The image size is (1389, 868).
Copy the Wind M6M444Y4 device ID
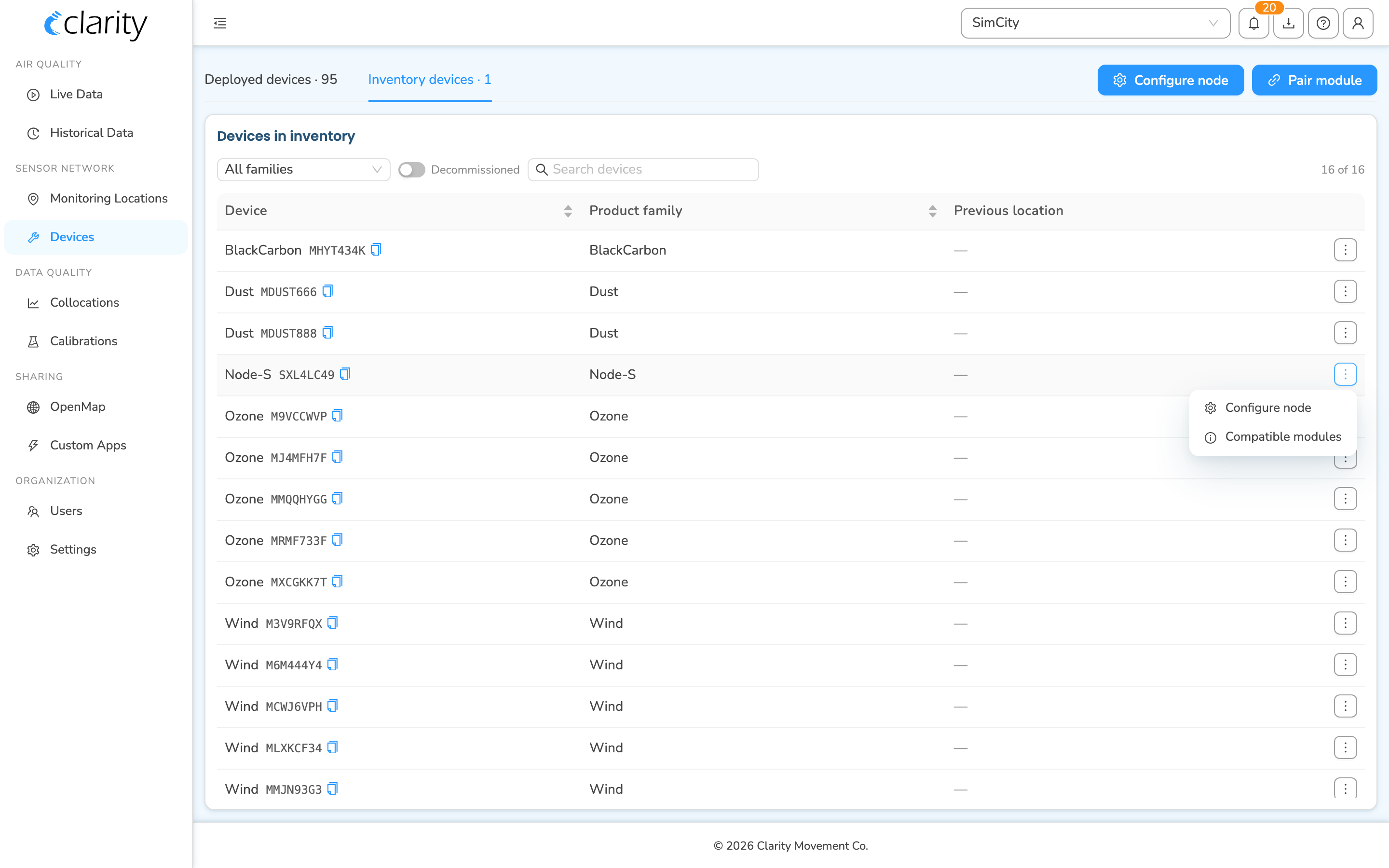click(x=333, y=664)
